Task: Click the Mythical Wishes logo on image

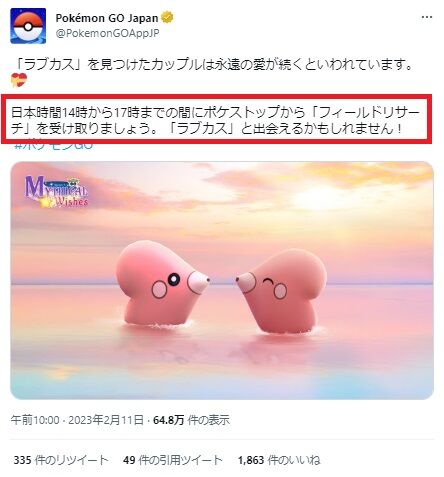Action: pos(56,192)
